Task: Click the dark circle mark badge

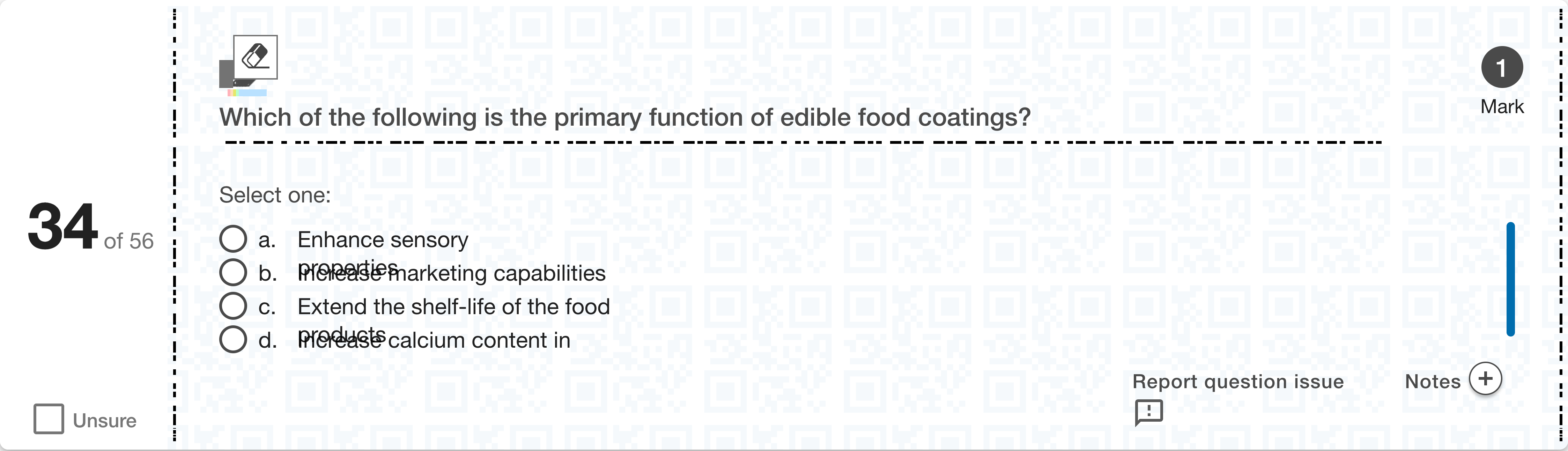Action: pos(1502,68)
